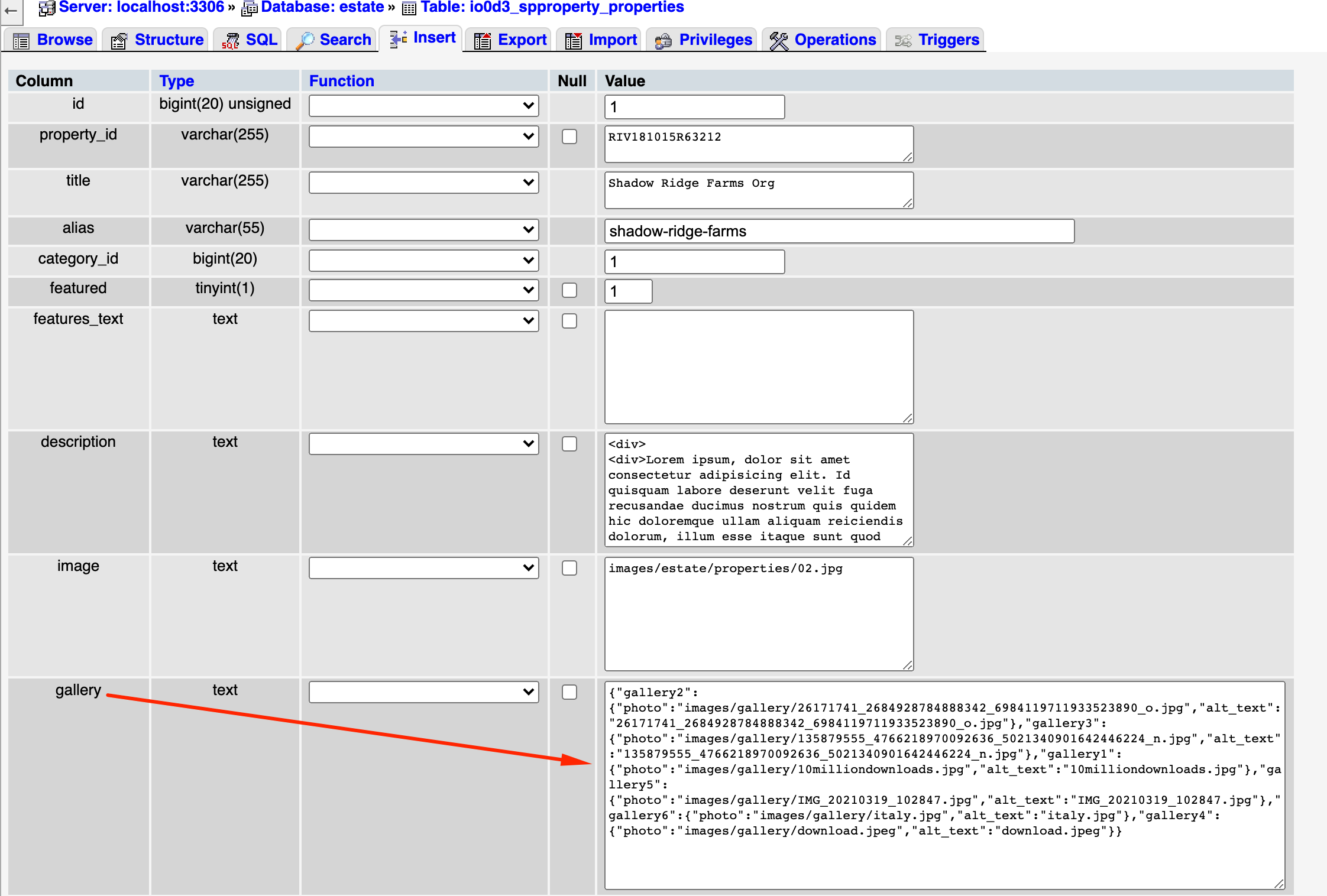Screen dimensions: 1327x896
Task: Click the back arrow at top left
Action: (x=11, y=11)
